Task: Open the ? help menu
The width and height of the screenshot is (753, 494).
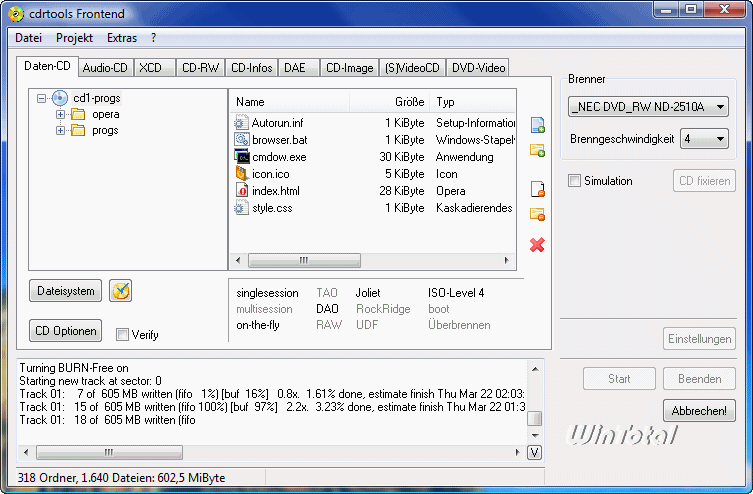Action: (153, 38)
